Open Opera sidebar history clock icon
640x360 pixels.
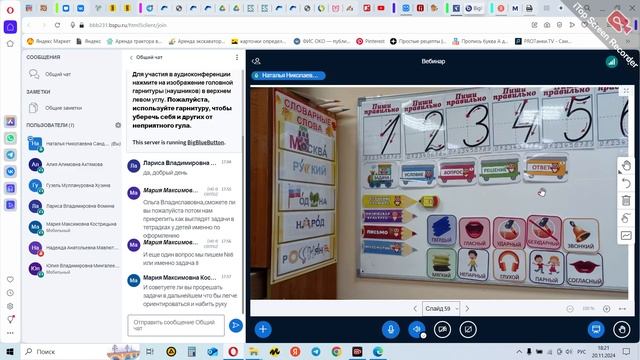coord(10,293)
